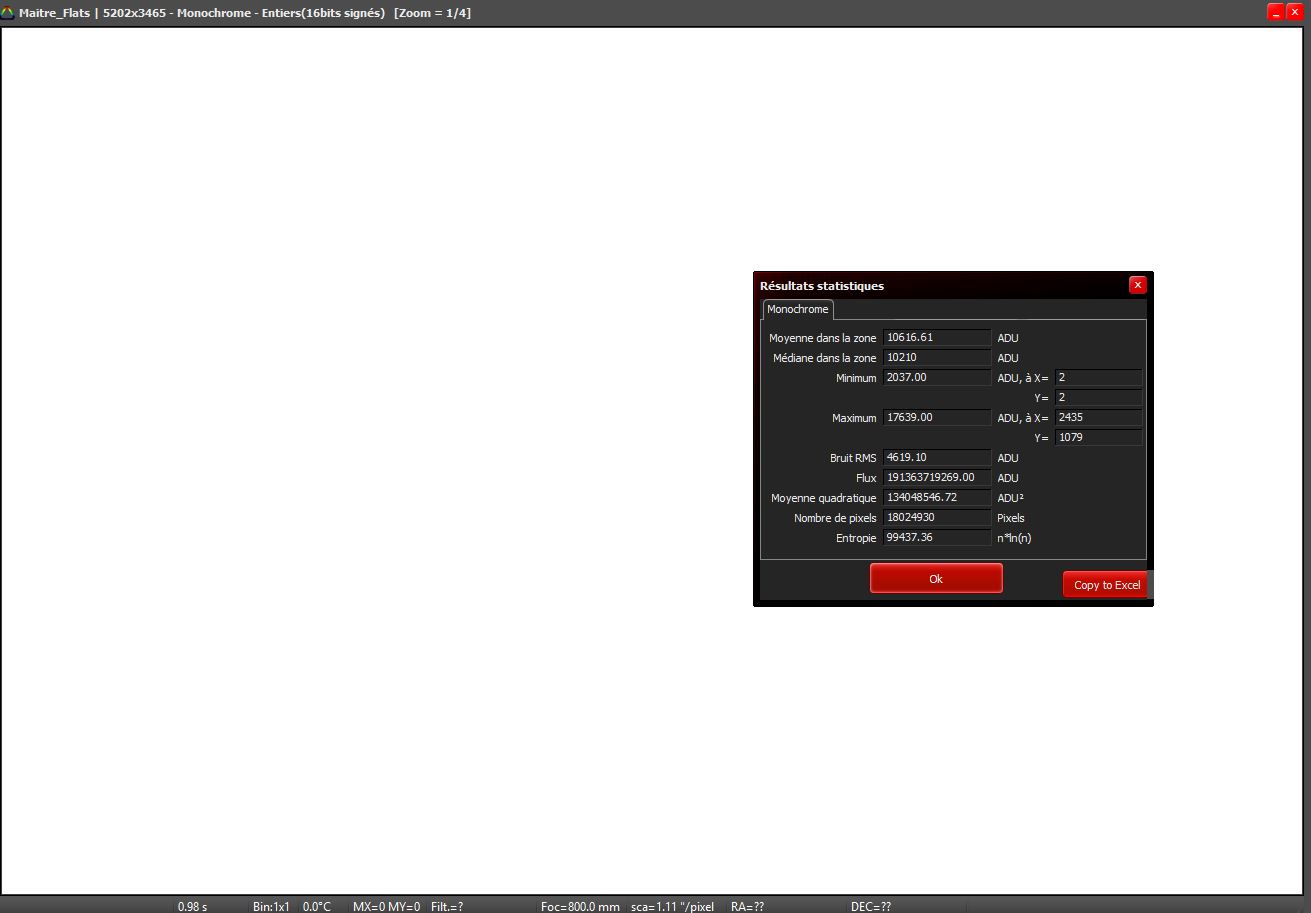Select the Minimum value field

tap(936, 378)
